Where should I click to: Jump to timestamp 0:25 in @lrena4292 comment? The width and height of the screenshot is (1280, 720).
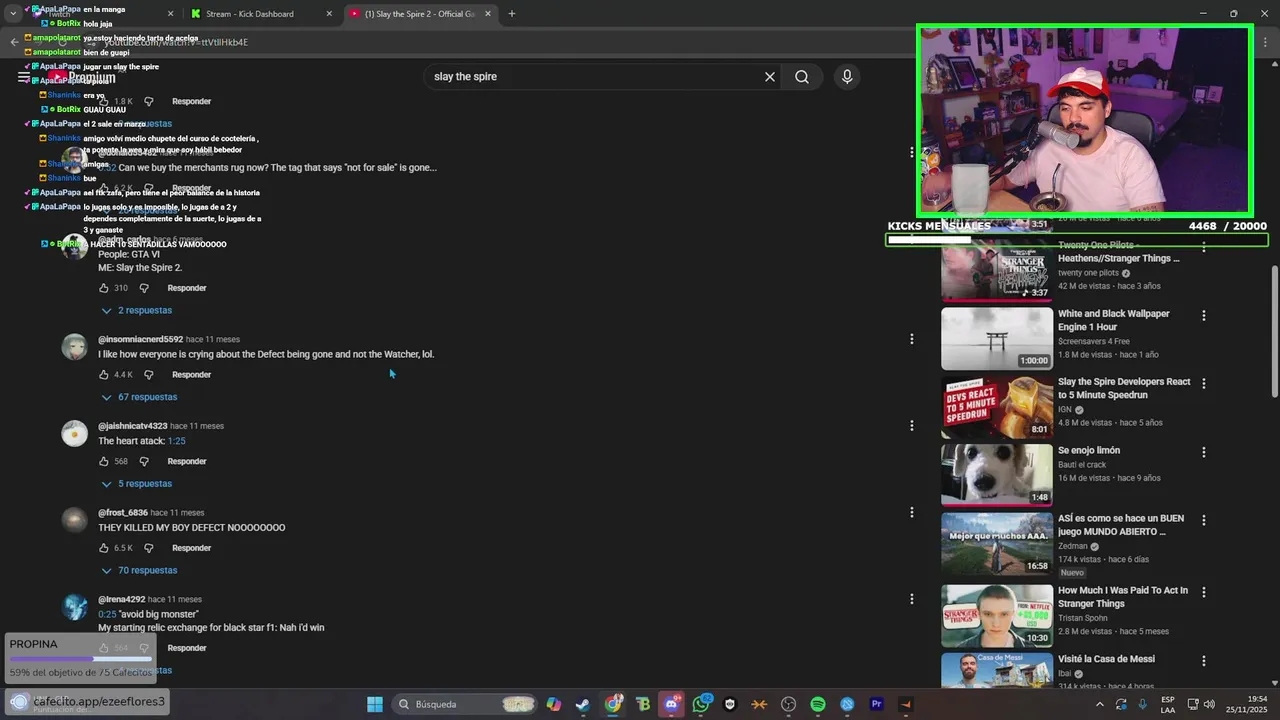(x=107, y=614)
